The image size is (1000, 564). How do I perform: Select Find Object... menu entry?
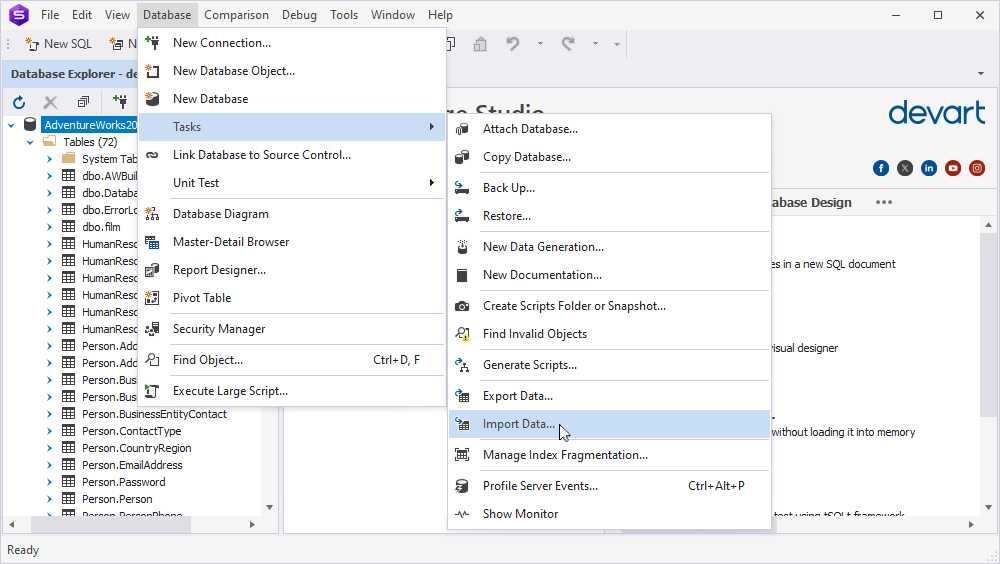[292, 360]
